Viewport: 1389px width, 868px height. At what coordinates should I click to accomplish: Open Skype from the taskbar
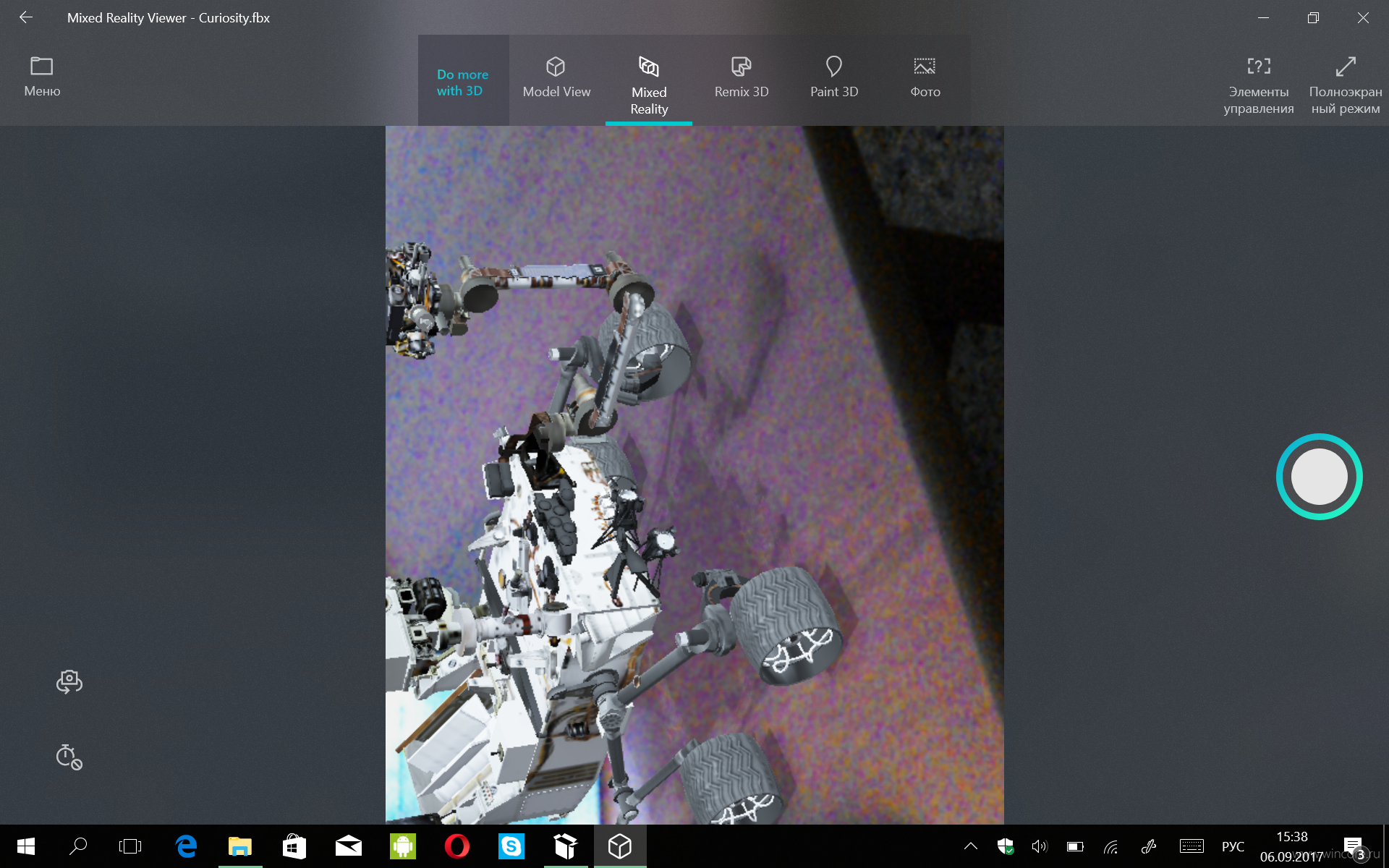[511, 846]
